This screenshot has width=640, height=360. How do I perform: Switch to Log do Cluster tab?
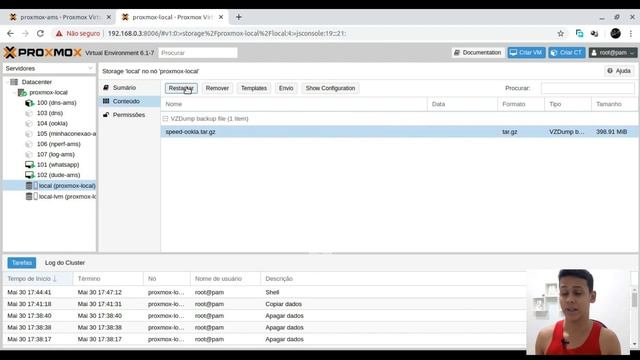tap(65, 263)
